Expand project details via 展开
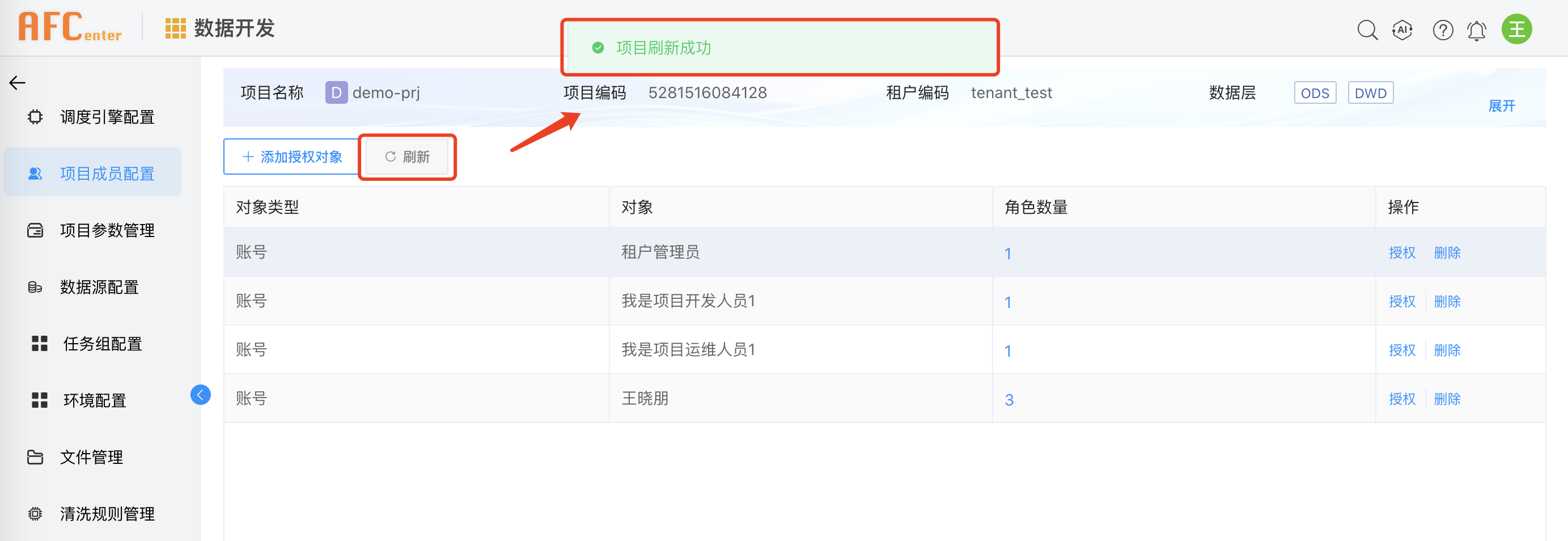This screenshot has height=541, width=1568. pyautogui.click(x=1502, y=106)
